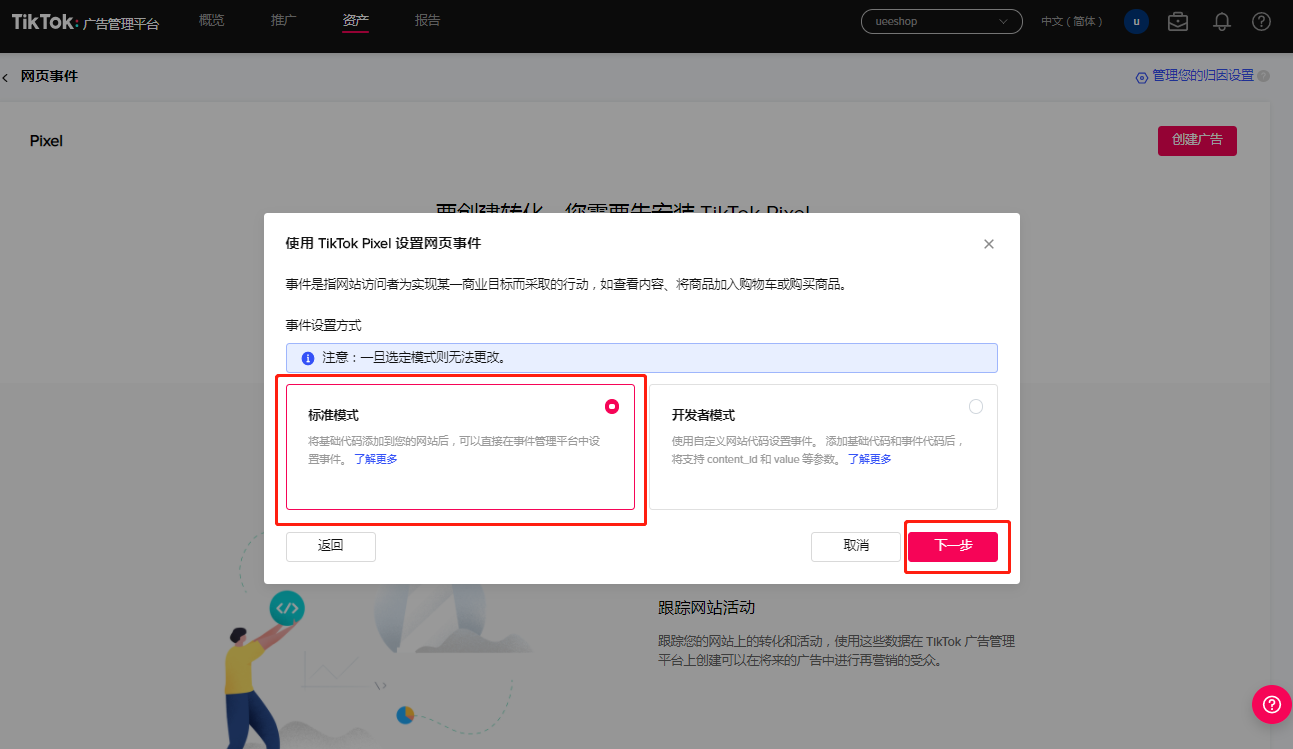Click the 下一步 button
Image resolution: width=1293 pixels, height=749 pixels.
coord(953,546)
